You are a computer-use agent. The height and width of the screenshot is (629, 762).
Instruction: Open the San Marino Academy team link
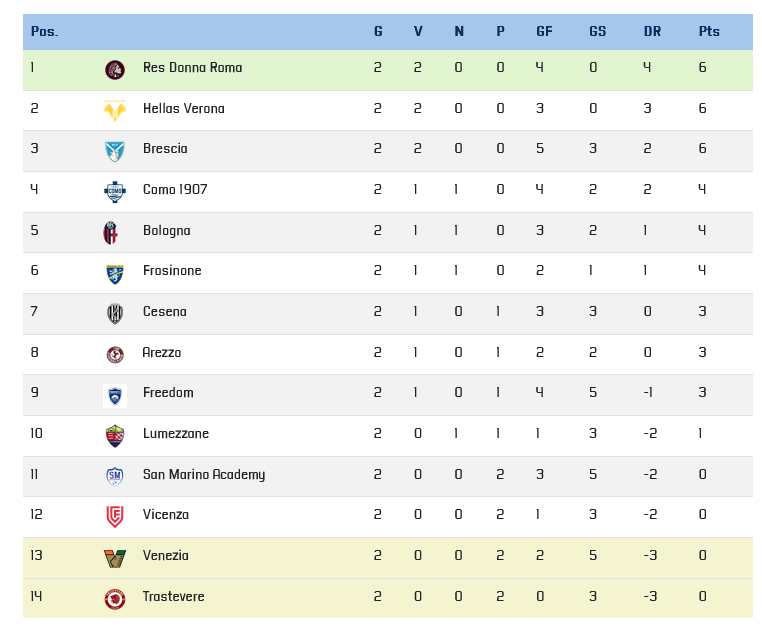click(x=204, y=474)
